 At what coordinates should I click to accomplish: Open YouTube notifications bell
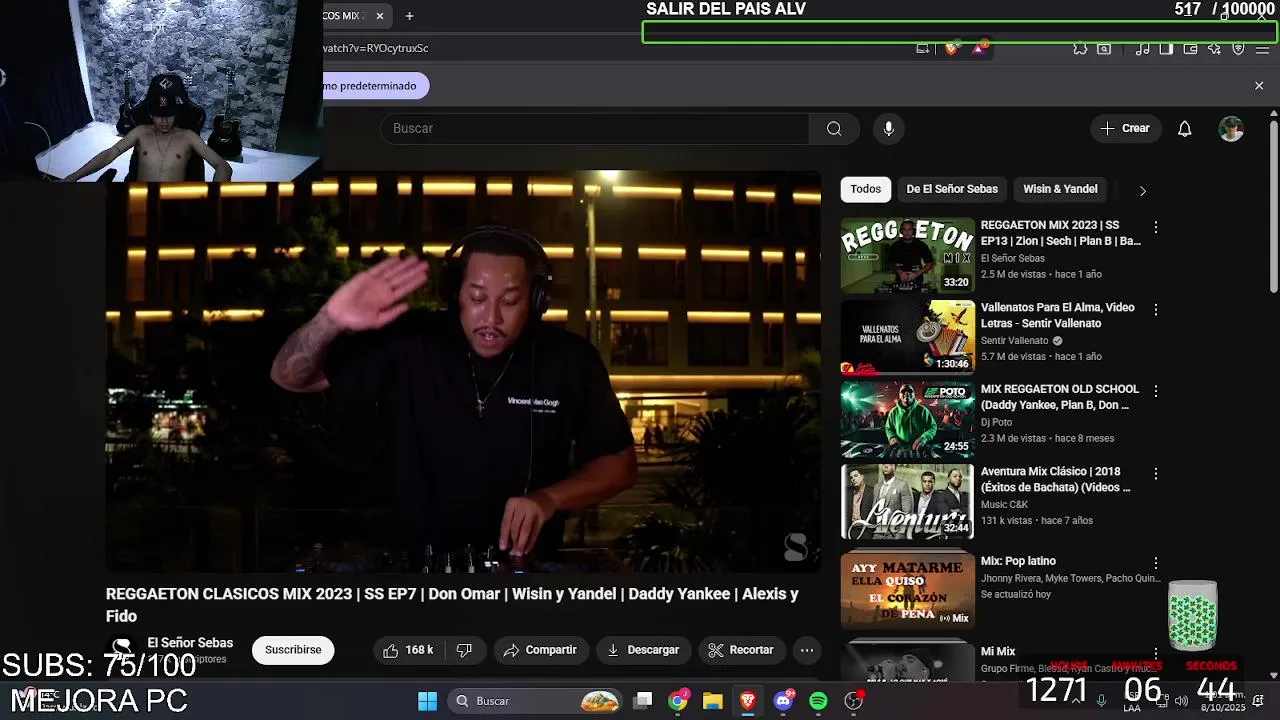tap(1184, 128)
